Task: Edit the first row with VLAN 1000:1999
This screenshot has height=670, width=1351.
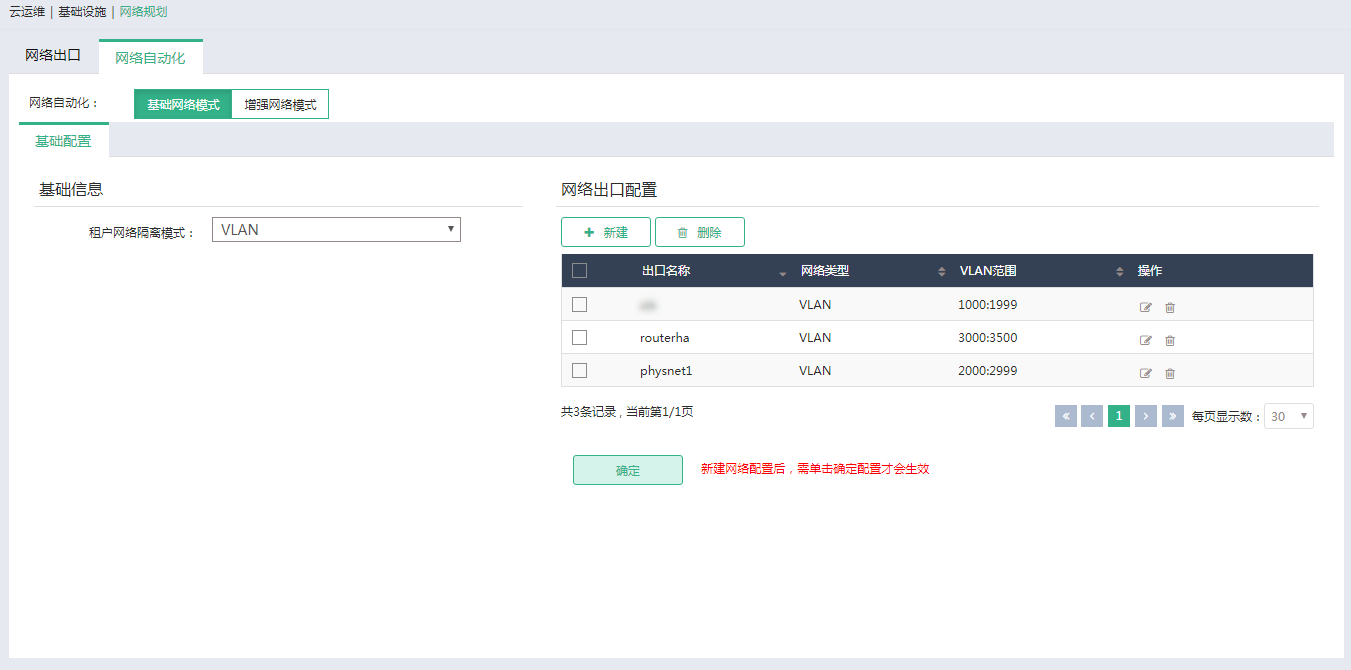Action: click(1146, 307)
